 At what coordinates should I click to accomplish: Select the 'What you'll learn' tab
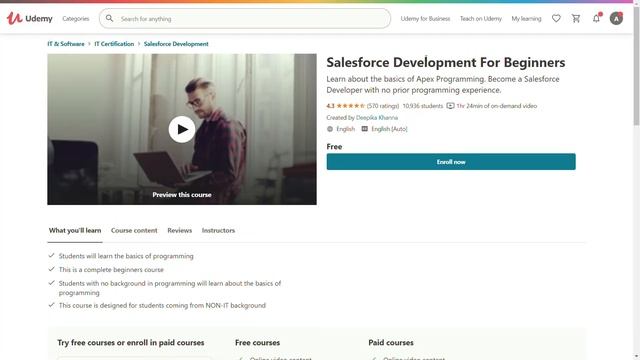tap(75, 230)
